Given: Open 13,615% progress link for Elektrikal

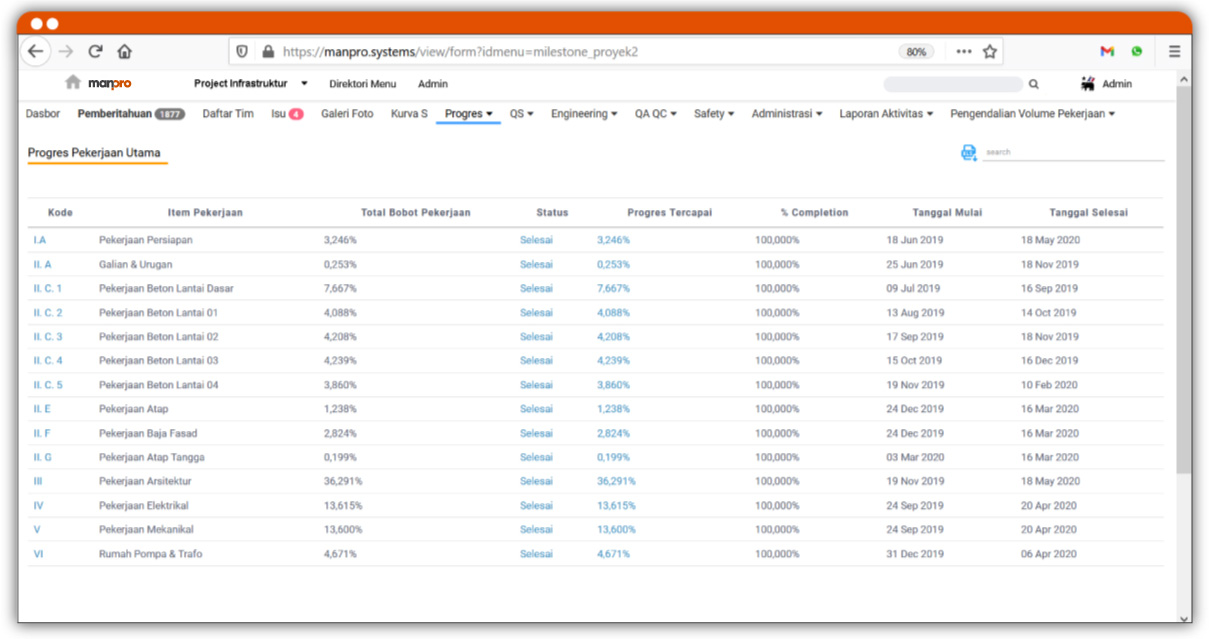Looking at the screenshot, I should 616,505.
